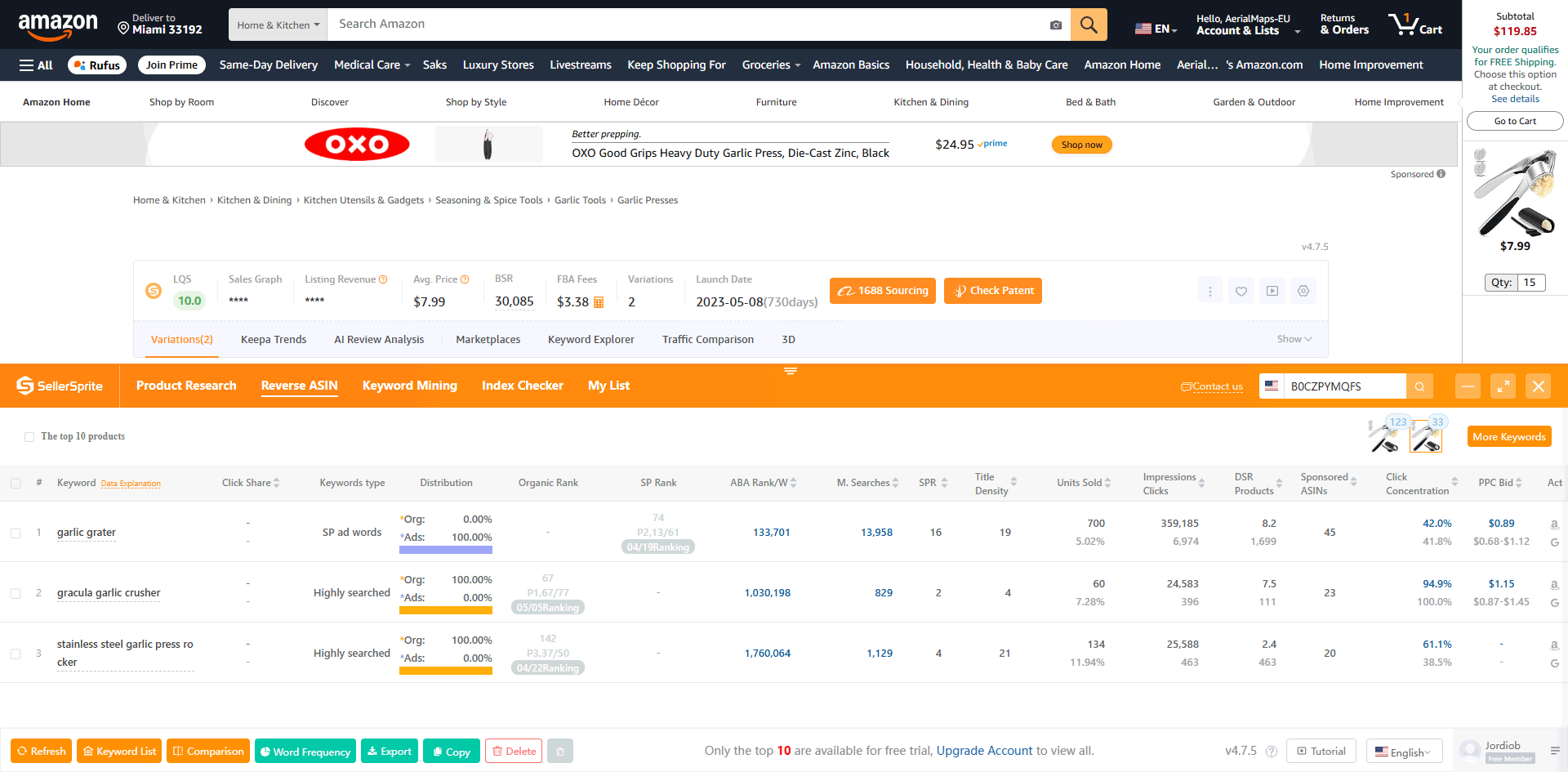Screen dimensions: 1568x772
Task: Click the amazon logo
Action: [58, 26]
